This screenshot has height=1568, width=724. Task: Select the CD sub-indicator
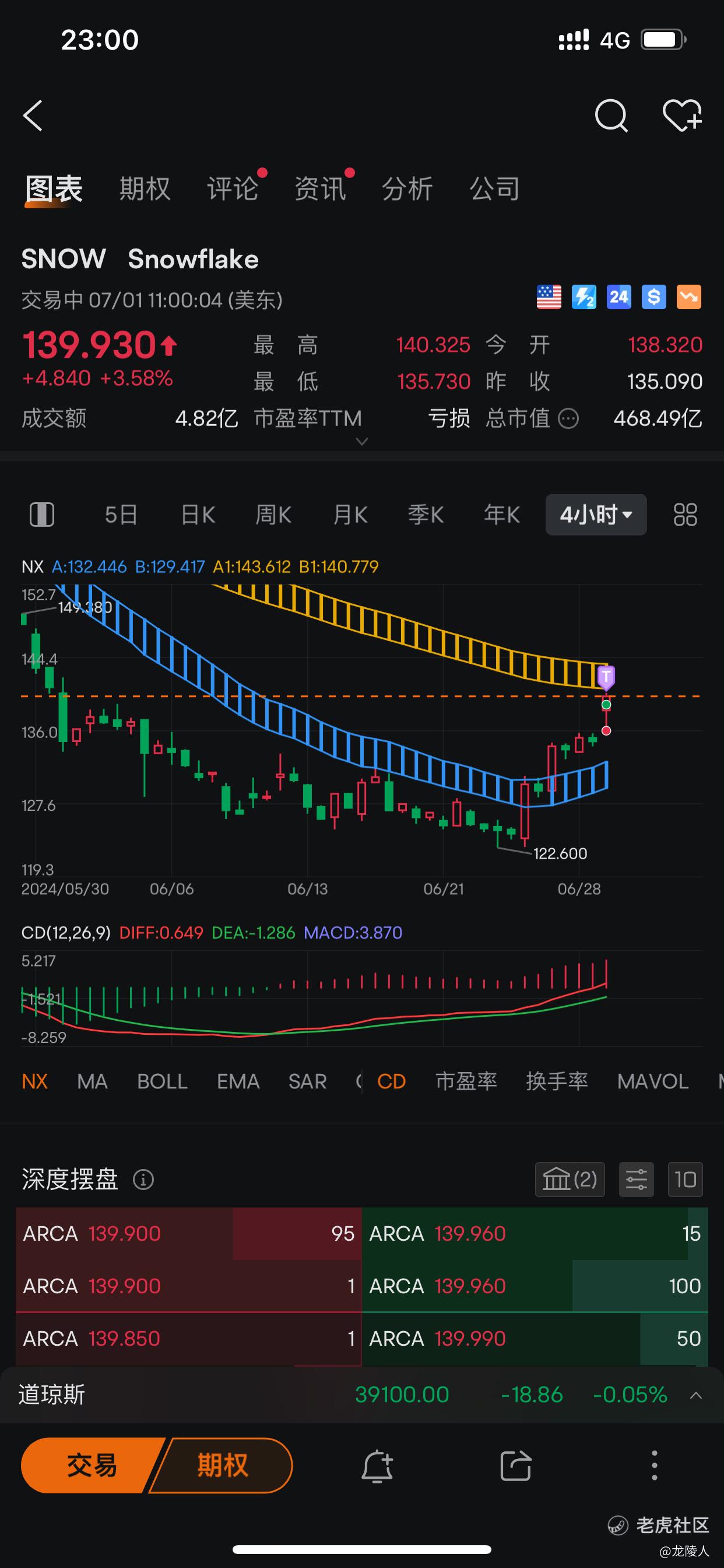click(391, 1081)
